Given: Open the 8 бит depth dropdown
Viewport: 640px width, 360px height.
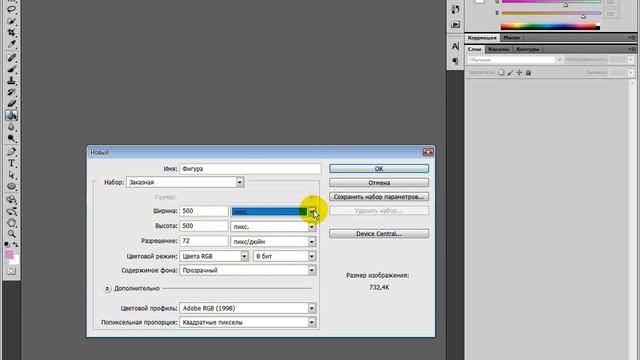Looking at the screenshot, I should 312,256.
